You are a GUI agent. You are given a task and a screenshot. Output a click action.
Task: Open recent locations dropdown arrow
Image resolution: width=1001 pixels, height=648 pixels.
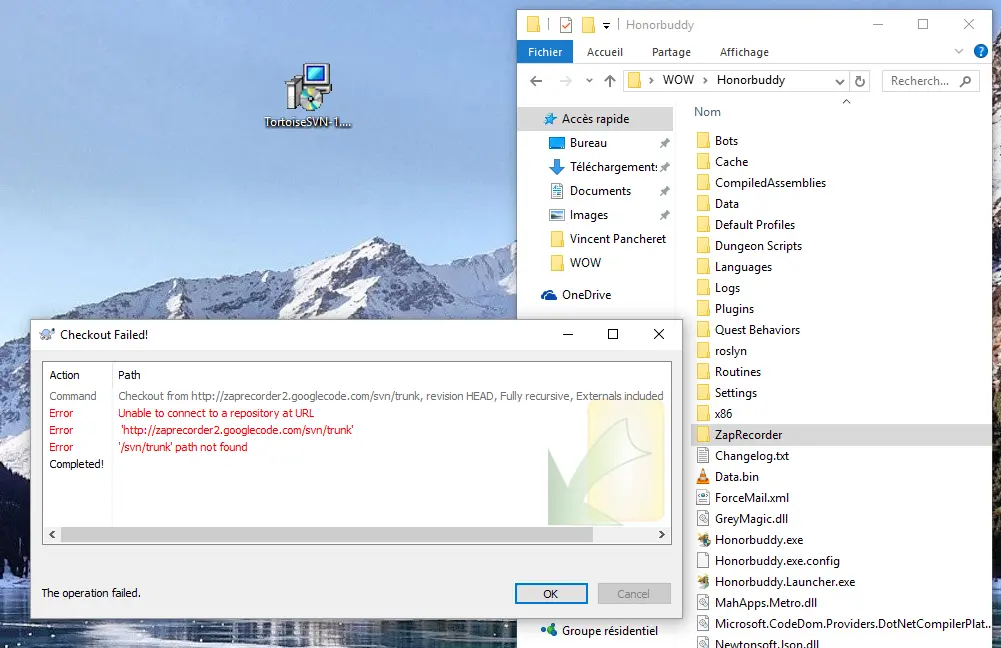(589, 81)
